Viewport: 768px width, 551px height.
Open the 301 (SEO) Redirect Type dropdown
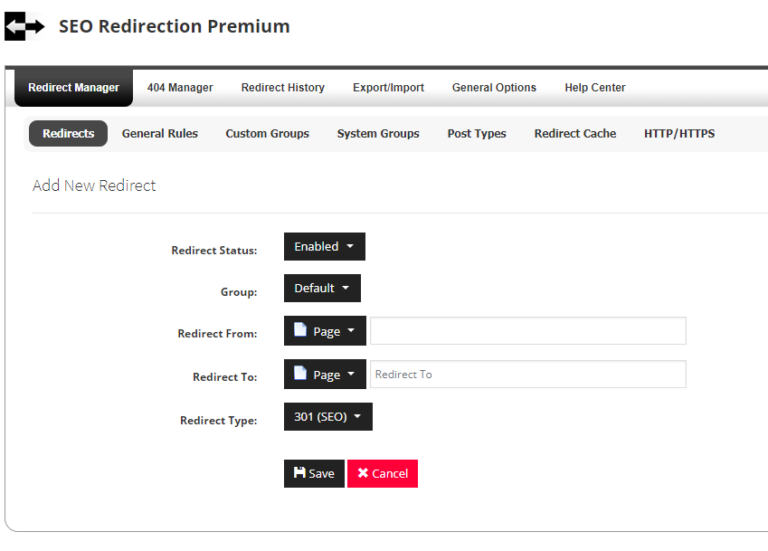(x=328, y=417)
